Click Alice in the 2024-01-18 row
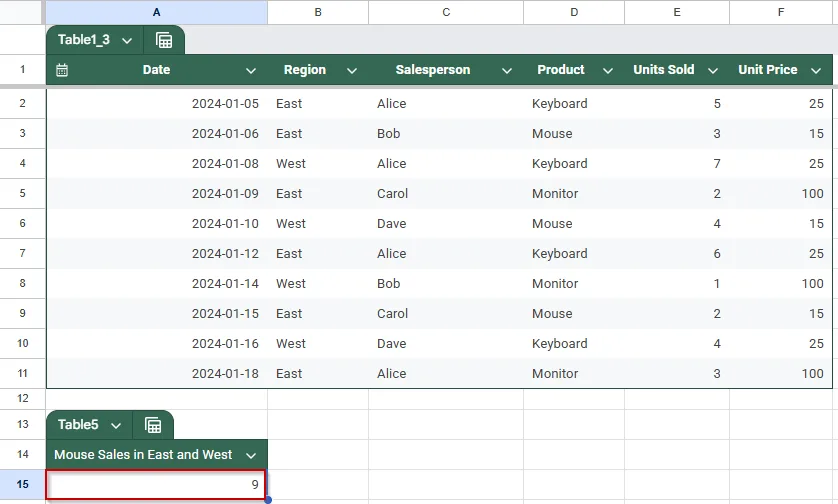Viewport: 838px width, 504px height. tap(391, 374)
